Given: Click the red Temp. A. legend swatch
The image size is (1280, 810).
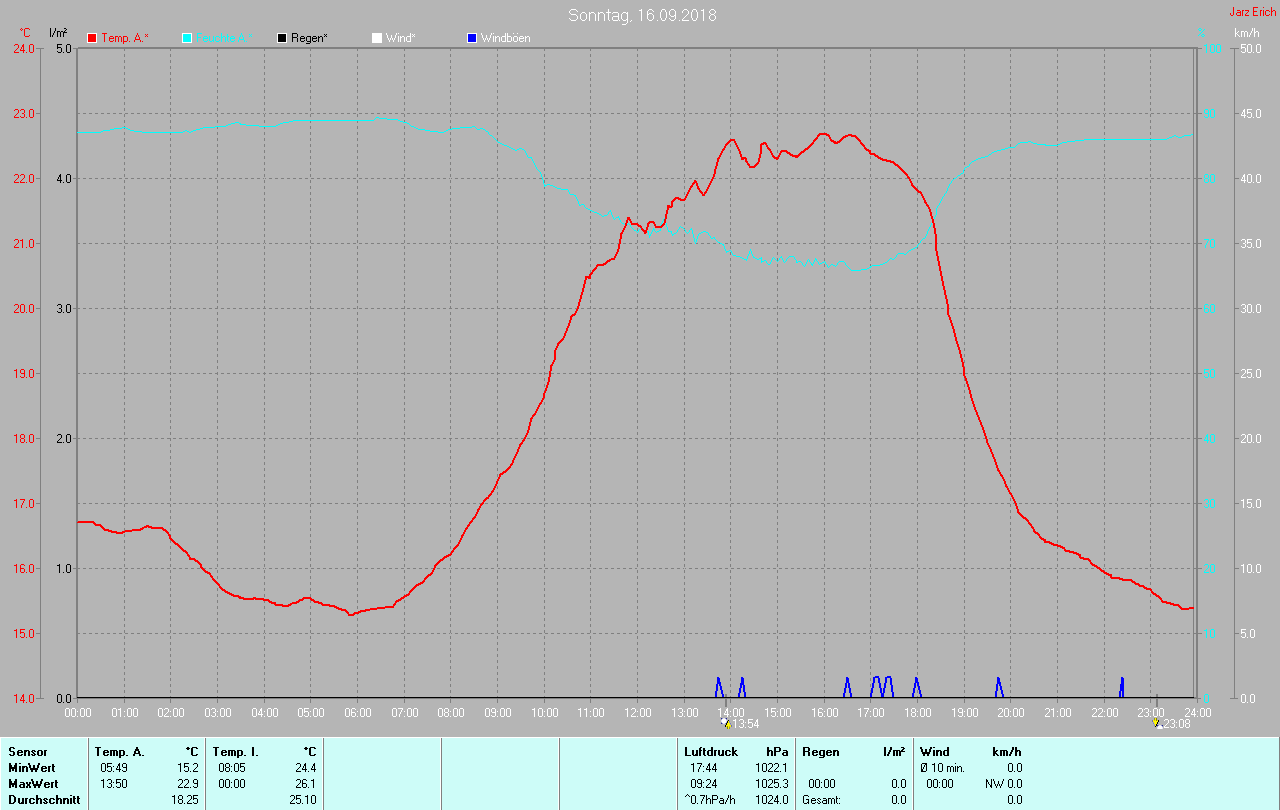Looking at the screenshot, I should click(x=92, y=38).
